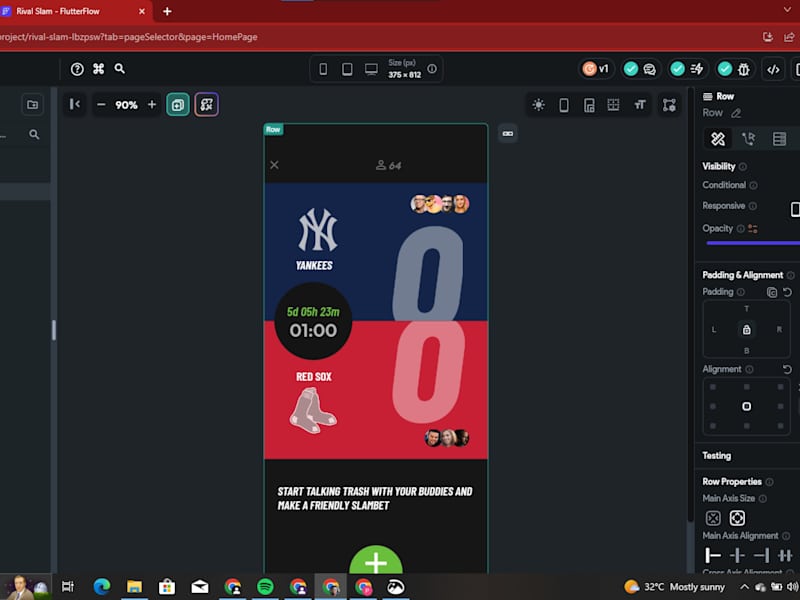The image size is (800, 600).
Task: Select top-left alignment grid dot
Action: pos(713,387)
